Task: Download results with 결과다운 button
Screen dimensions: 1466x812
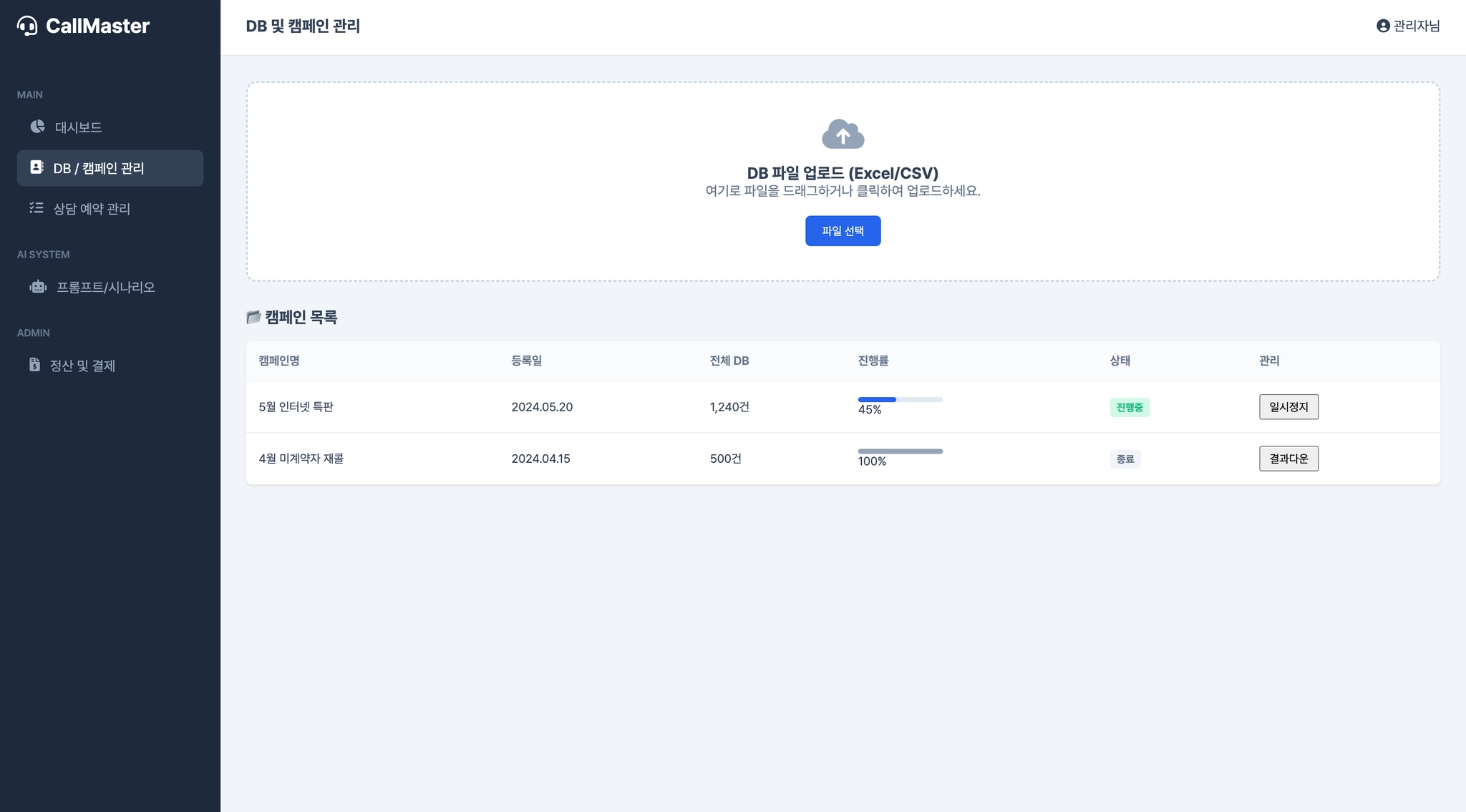Action: click(x=1288, y=459)
